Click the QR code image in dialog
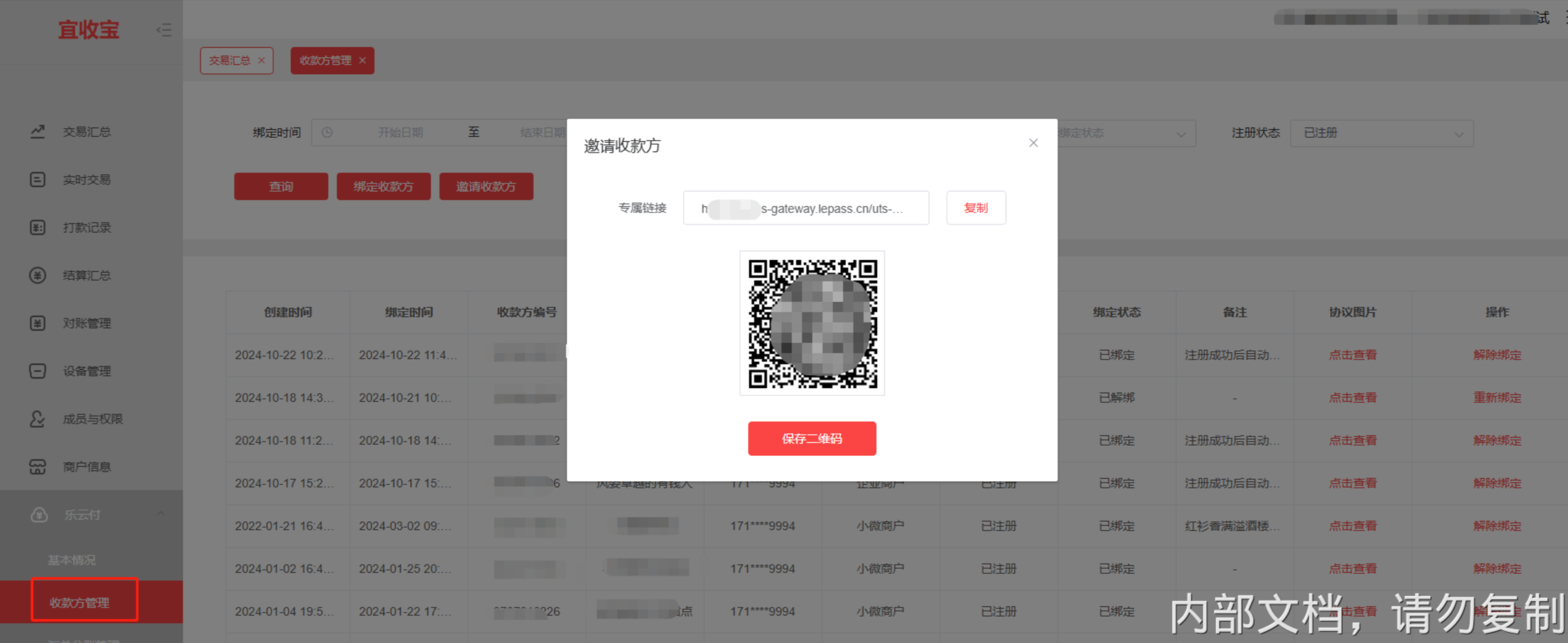The image size is (1568, 643). [x=812, y=323]
